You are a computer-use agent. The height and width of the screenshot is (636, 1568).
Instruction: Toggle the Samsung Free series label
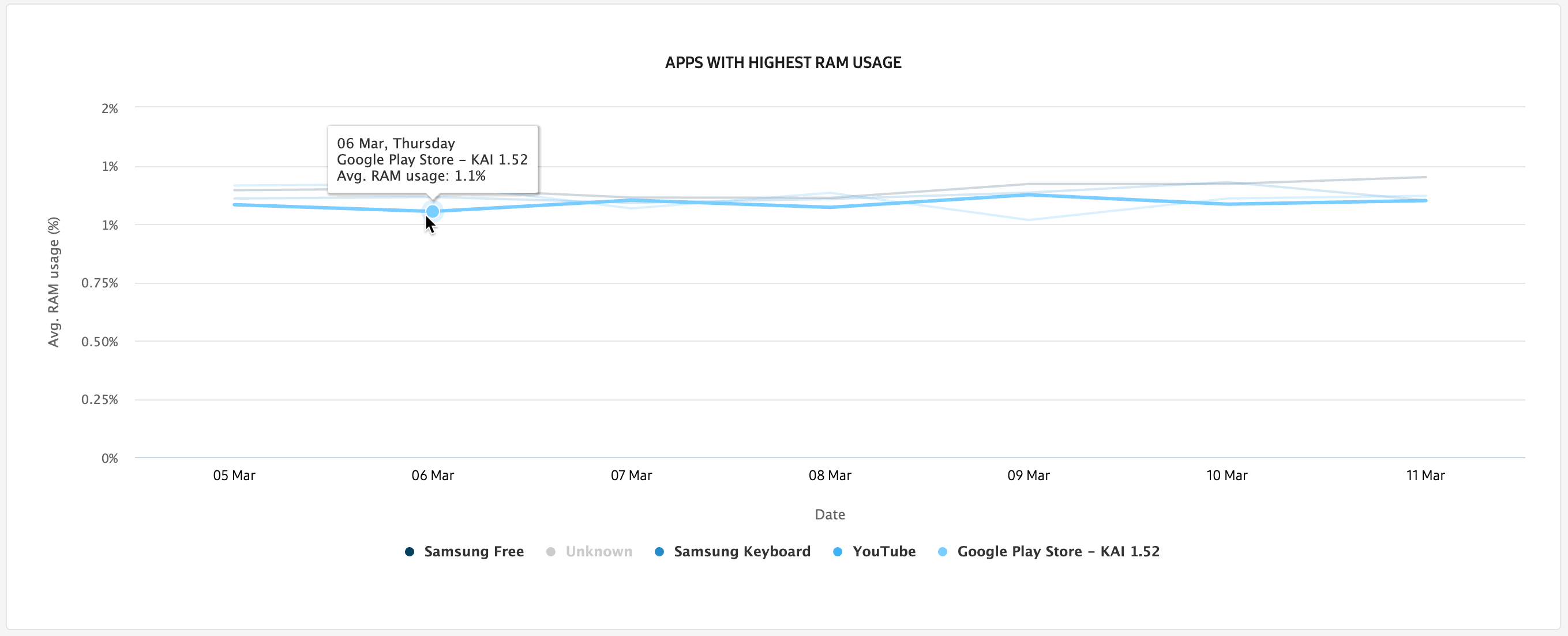474,551
